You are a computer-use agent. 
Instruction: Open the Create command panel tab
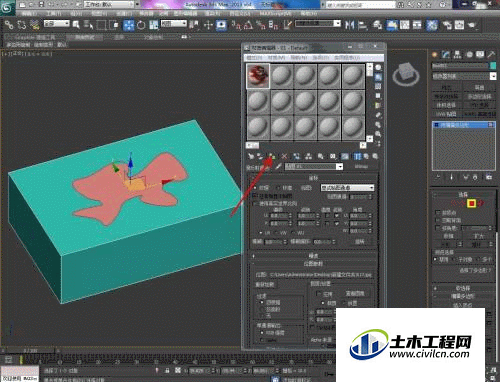coord(435,54)
